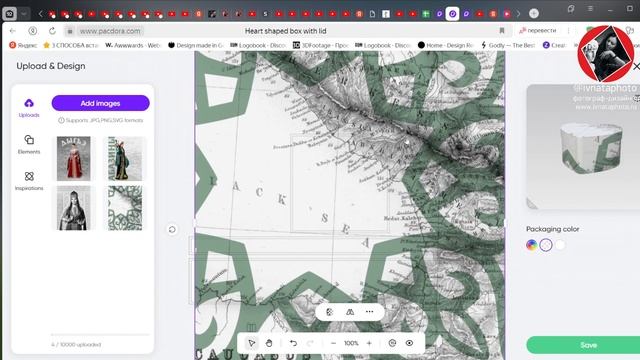The image size is (640, 360).
Task: Open the Awwwards bookmark
Action: 133,45
